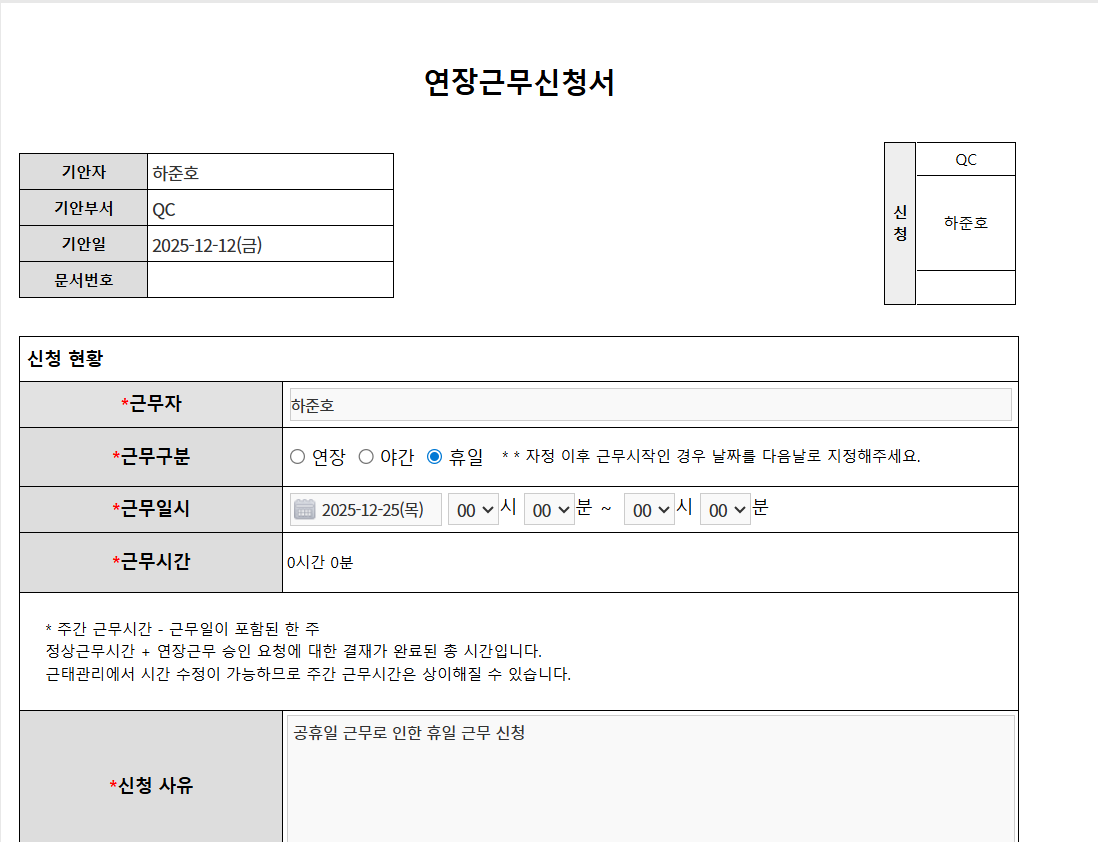Click the 근태관리에서 시간 수정 note line

click(308, 674)
